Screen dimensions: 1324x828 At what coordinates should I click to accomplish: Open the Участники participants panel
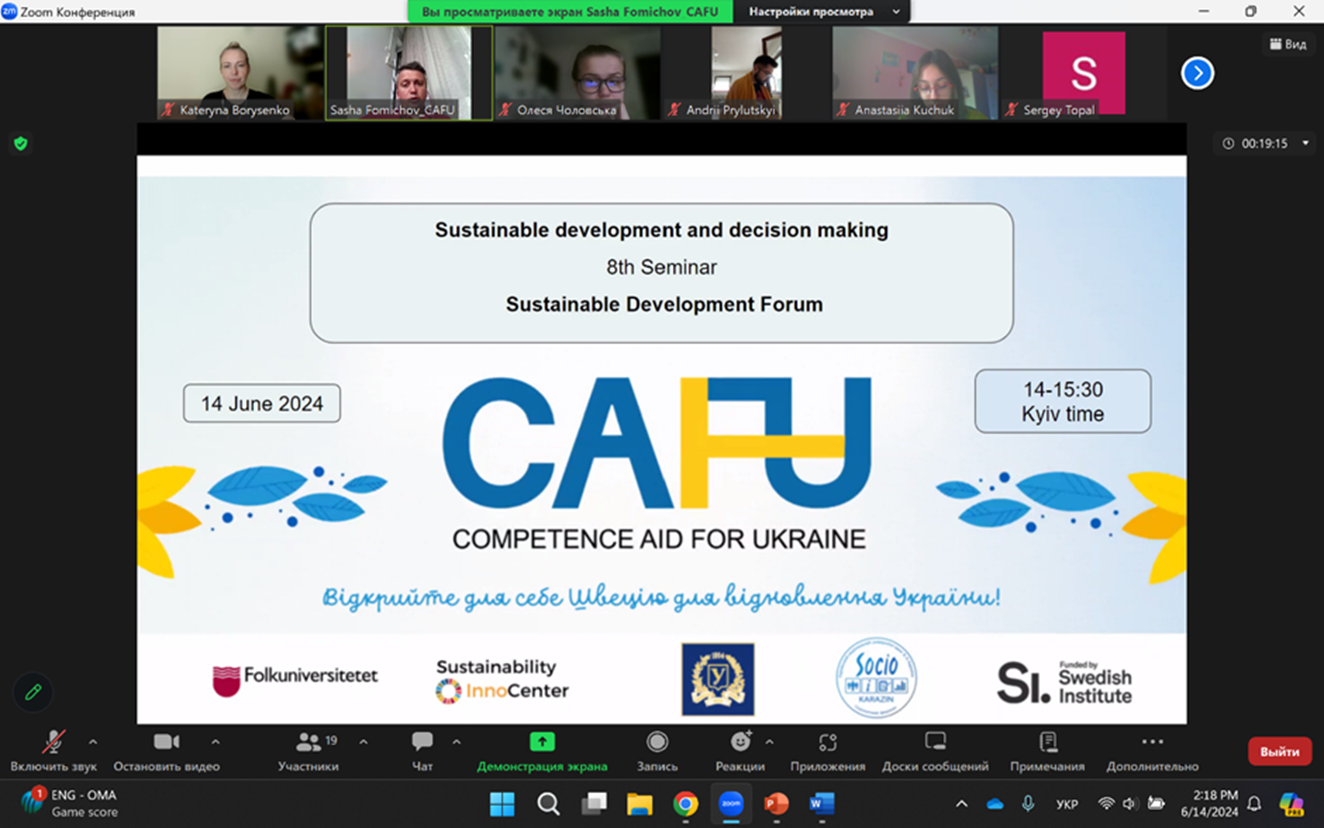[308, 743]
